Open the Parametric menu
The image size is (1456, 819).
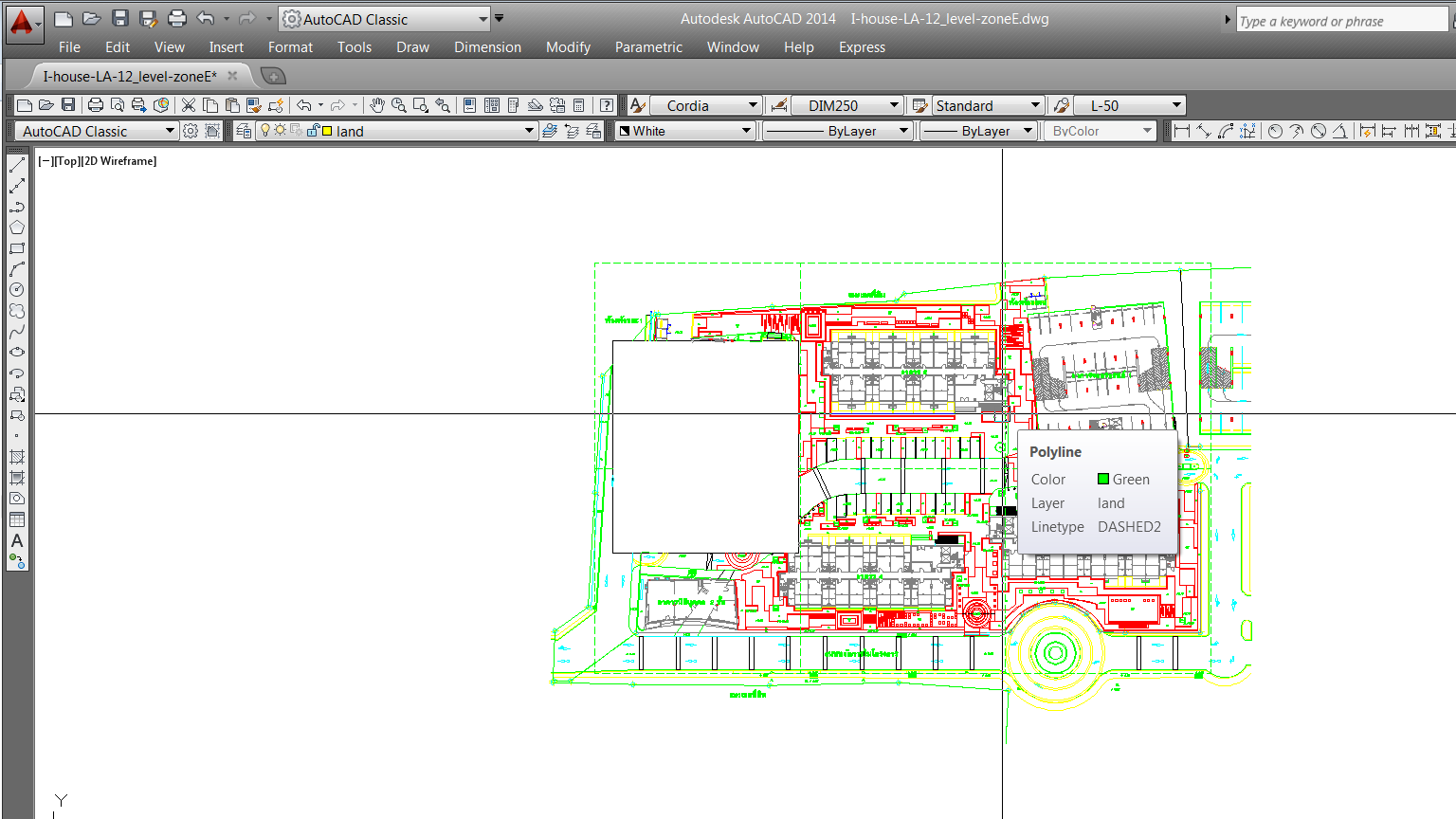(x=648, y=47)
